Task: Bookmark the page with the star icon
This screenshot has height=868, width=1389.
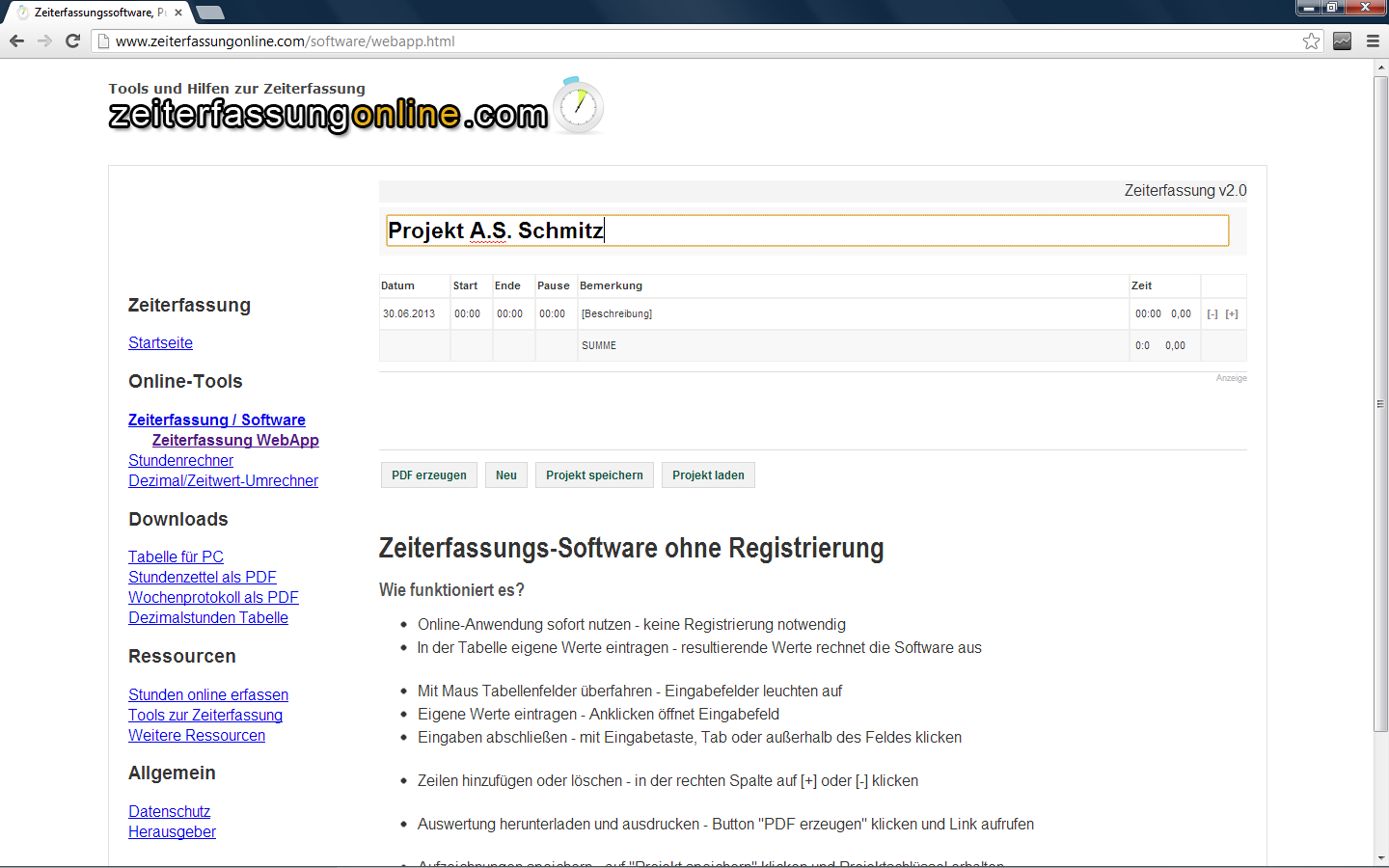Action: (1311, 41)
